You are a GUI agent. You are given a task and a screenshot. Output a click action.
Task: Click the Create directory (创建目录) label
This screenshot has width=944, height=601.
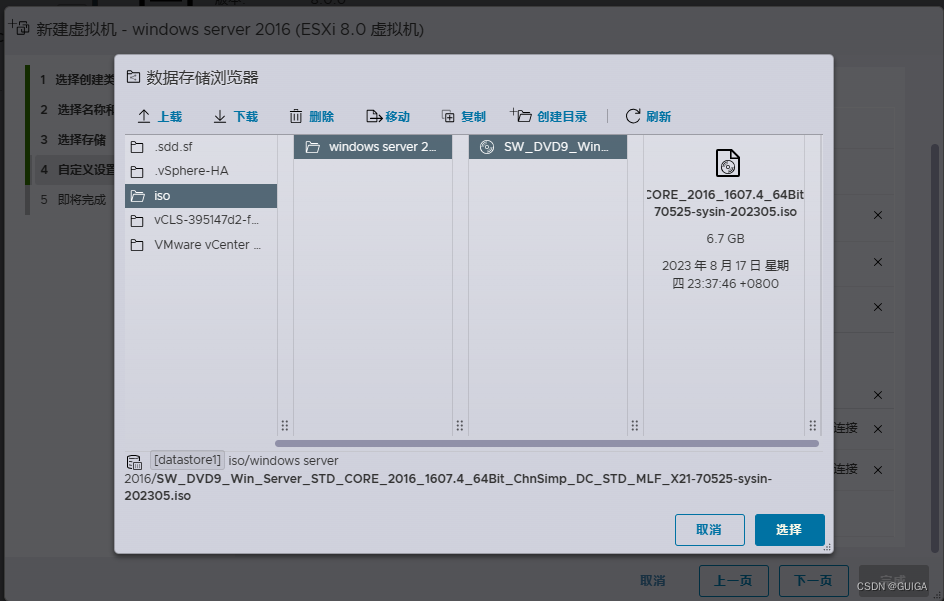coord(562,117)
